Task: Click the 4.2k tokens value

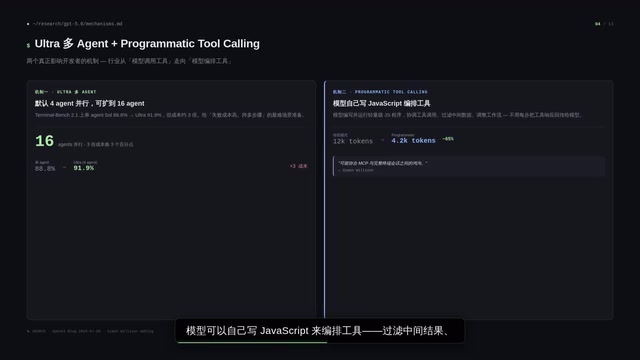Action: 413,140
